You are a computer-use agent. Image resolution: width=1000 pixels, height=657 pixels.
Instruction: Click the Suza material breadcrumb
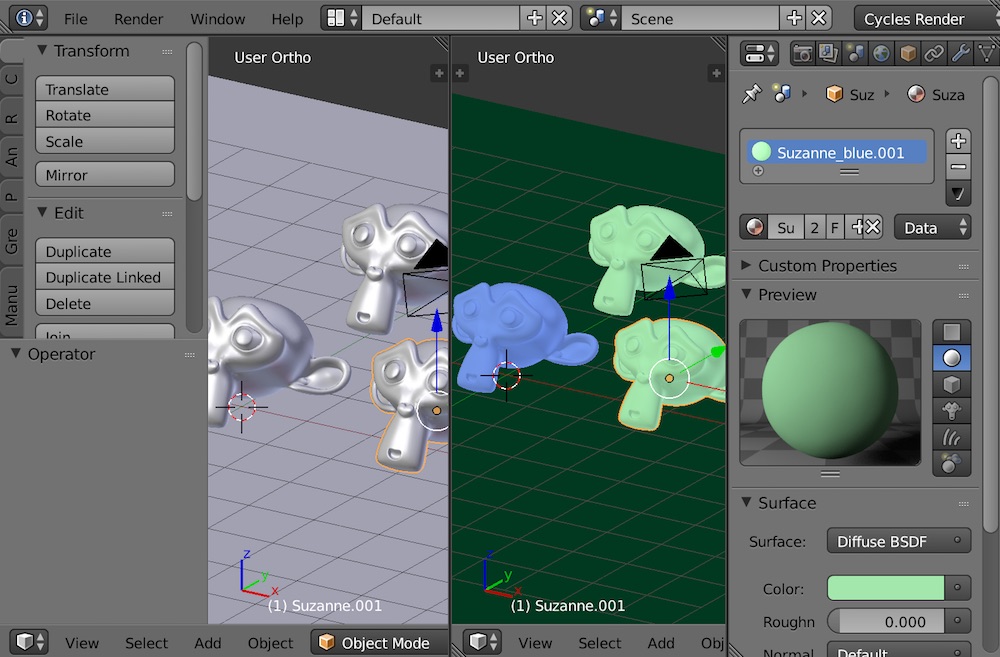tap(936, 94)
